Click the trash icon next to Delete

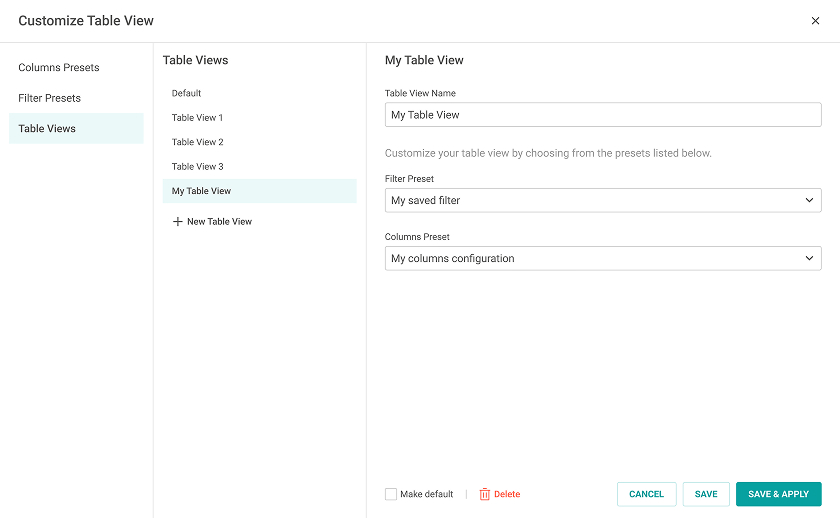(484, 494)
